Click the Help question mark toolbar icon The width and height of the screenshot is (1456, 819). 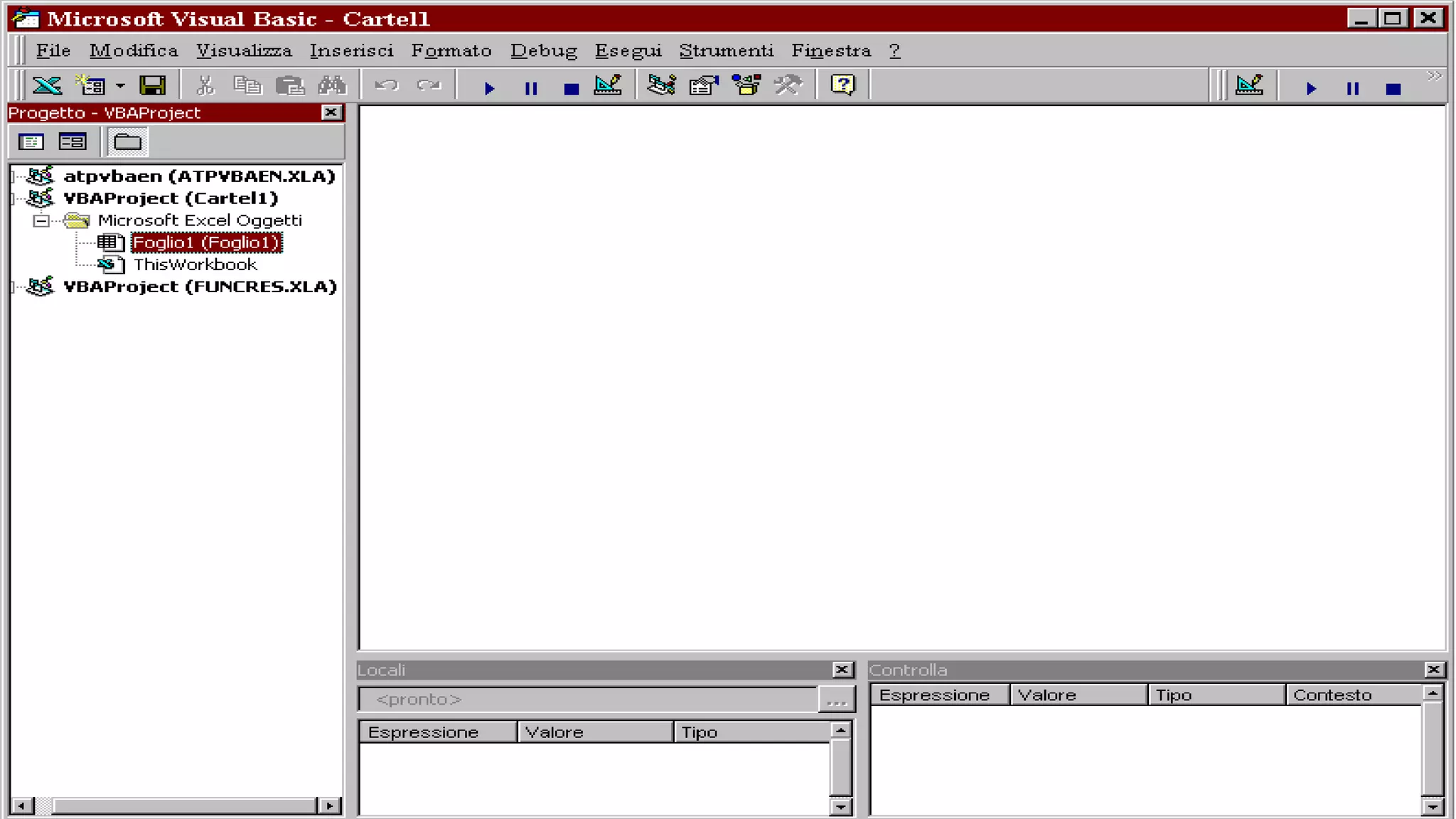(x=842, y=86)
